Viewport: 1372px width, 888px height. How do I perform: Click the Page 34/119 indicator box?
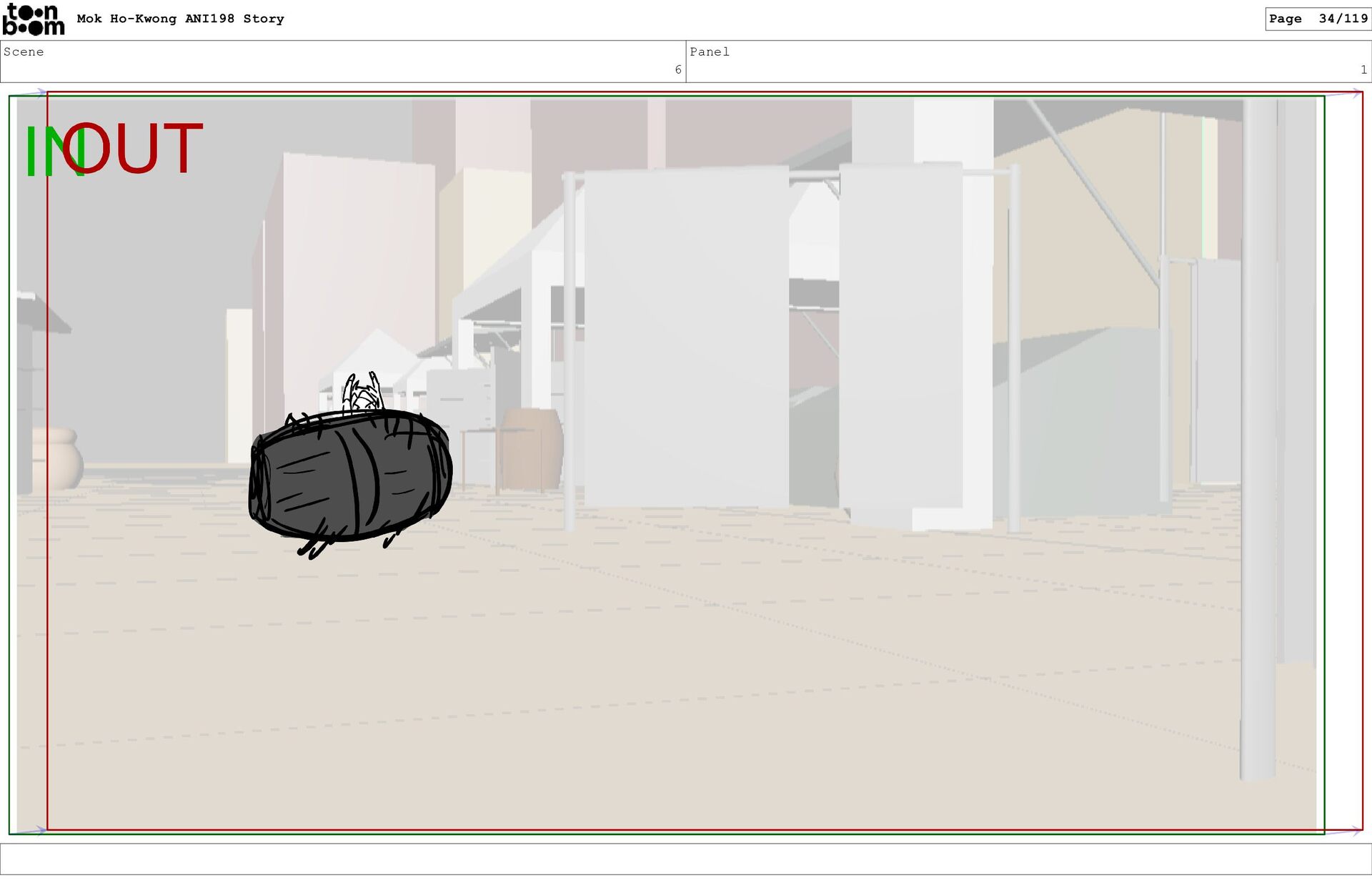1318,19
